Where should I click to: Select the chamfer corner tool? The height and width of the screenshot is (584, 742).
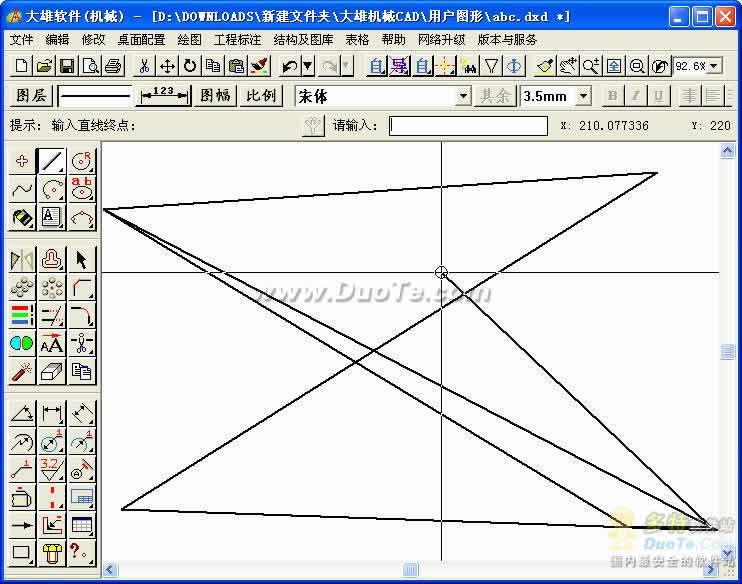tap(81, 287)
